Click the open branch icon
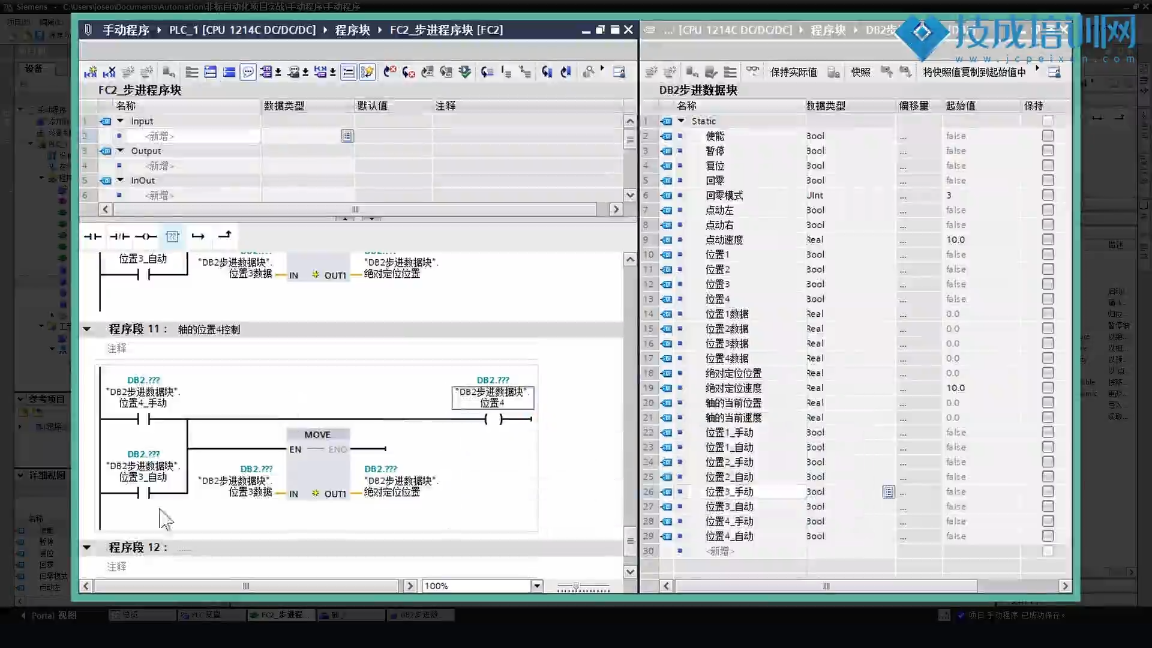This screenshot has height=648, width=1152. pyautogui.click(x=198, y=236)
